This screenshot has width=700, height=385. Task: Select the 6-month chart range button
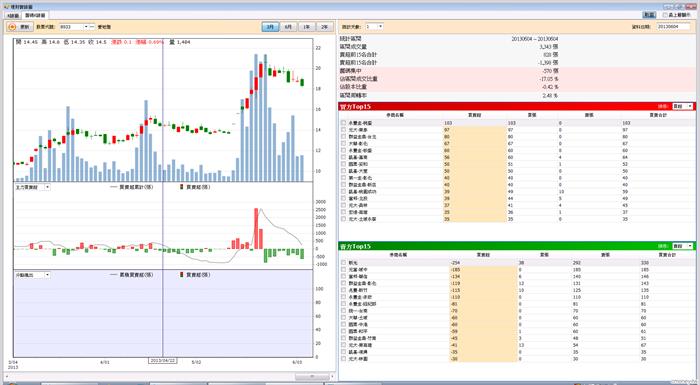point(288,27)
